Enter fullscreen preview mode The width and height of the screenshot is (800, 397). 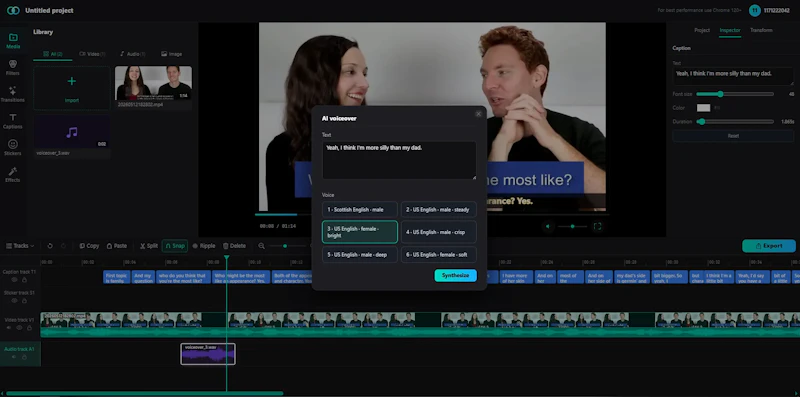pos(597,227)
